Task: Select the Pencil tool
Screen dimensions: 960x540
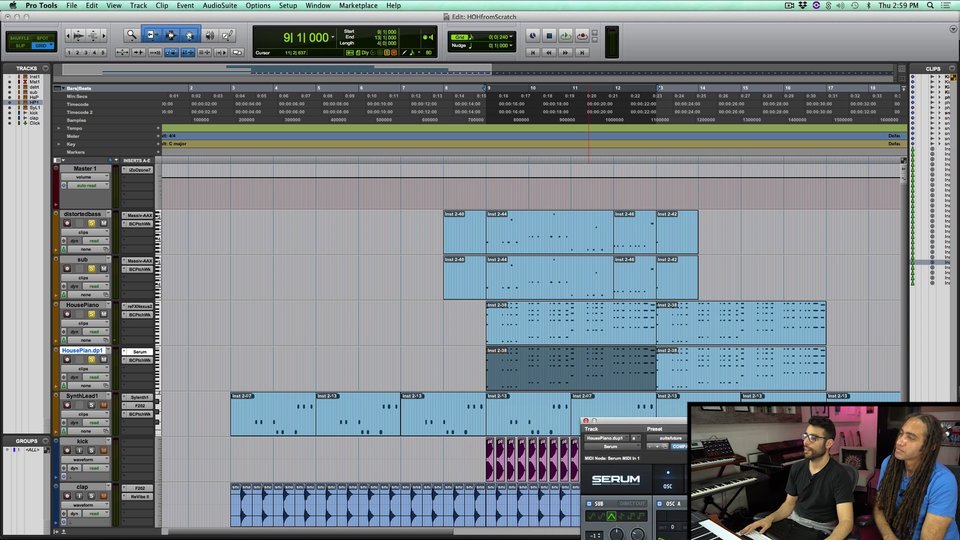Action: coord(228,36)
